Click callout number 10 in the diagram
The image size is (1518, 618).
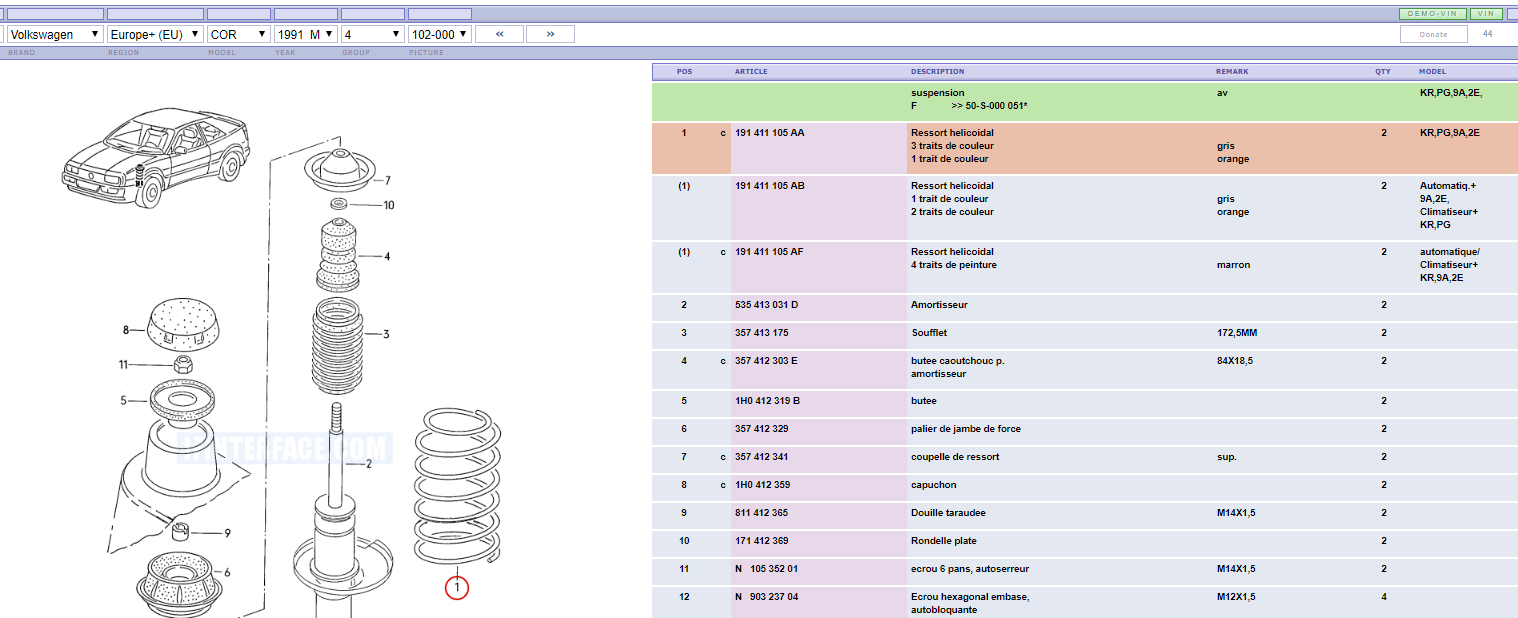point(389,205)
